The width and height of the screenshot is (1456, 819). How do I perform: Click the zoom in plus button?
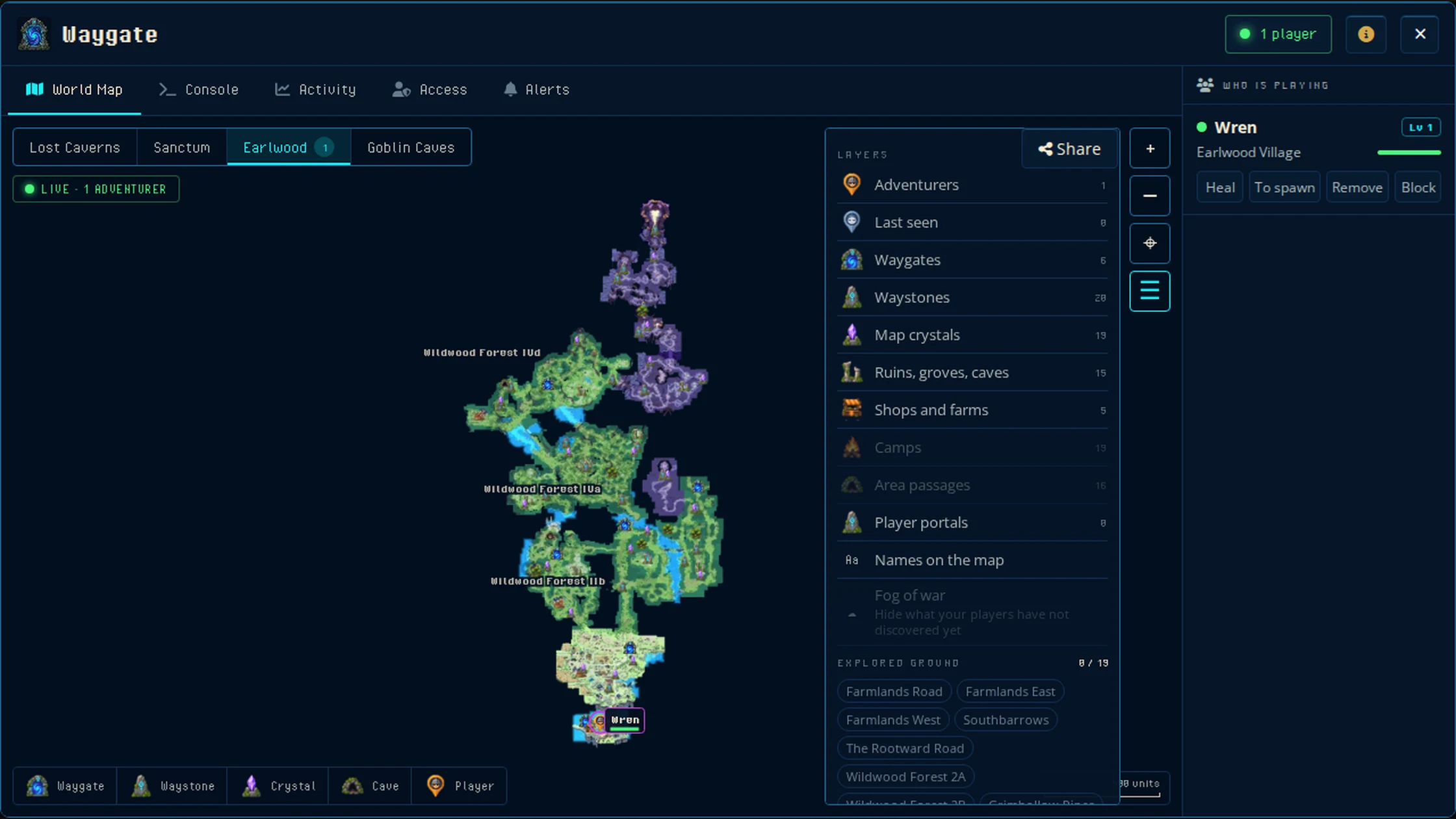tap(1149, 149)
